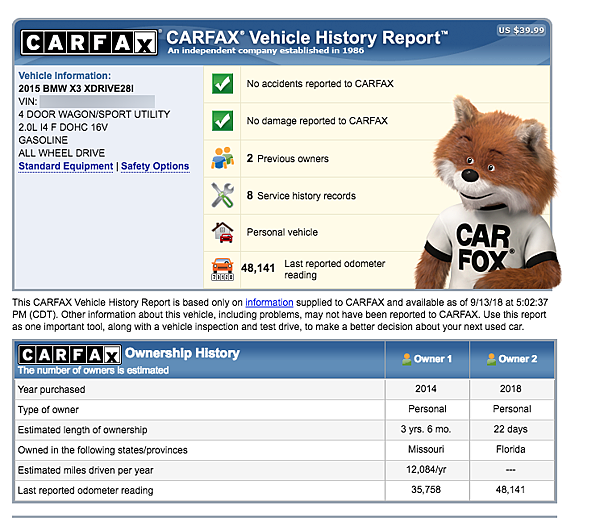Click the blurred VIN number field

pyautogui.click(x=97, y=101)
